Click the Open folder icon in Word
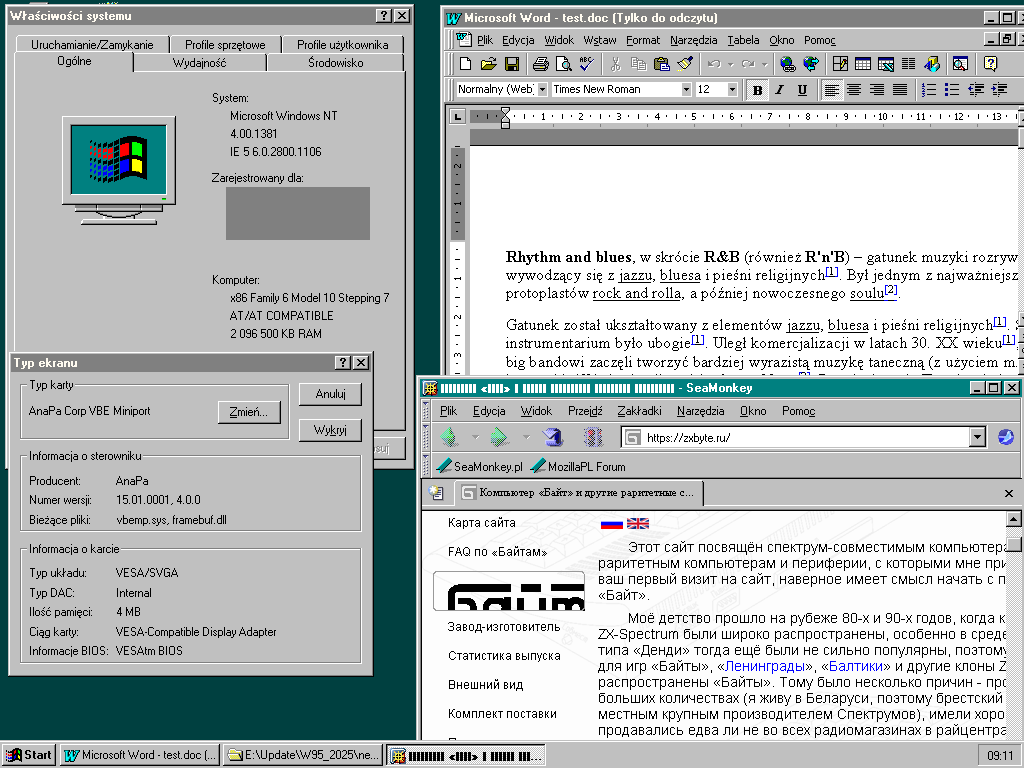This screenshot has height=768, width=1024. coord(488,63)
